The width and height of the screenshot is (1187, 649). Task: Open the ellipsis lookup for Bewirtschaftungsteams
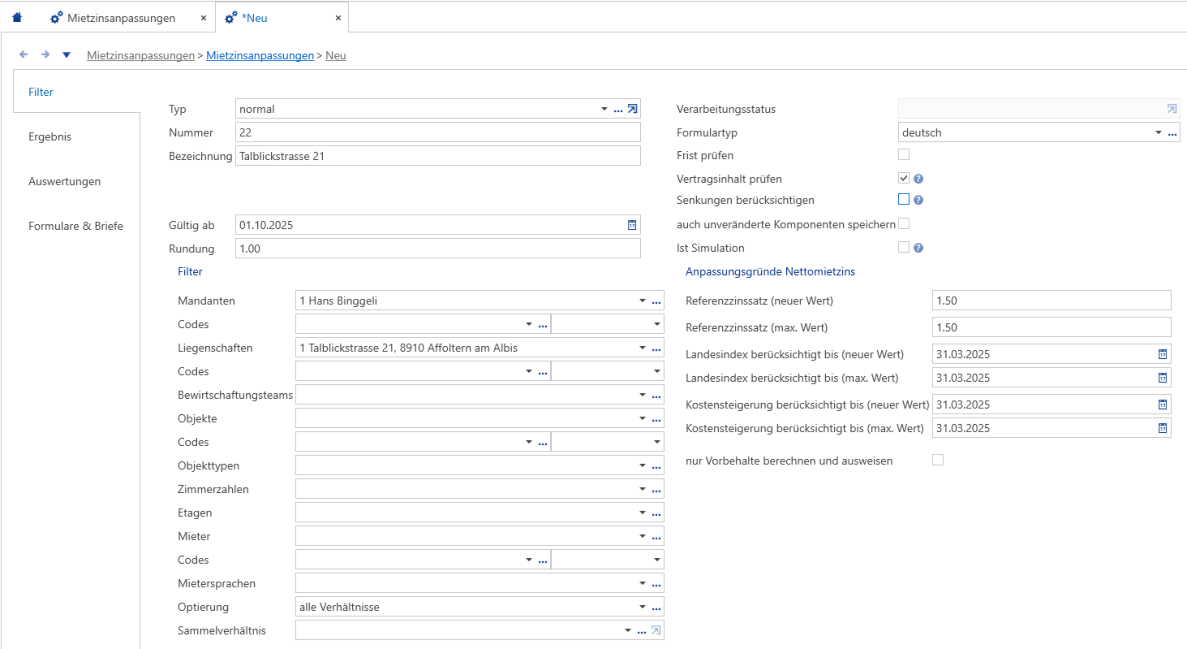[656, 395]
